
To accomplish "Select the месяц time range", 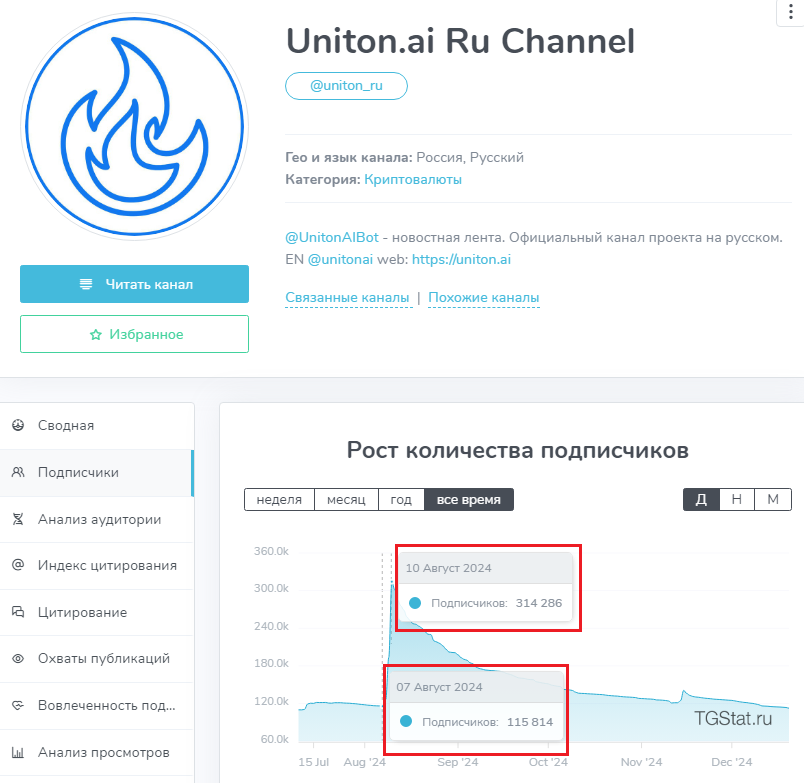I will (346, 499).
